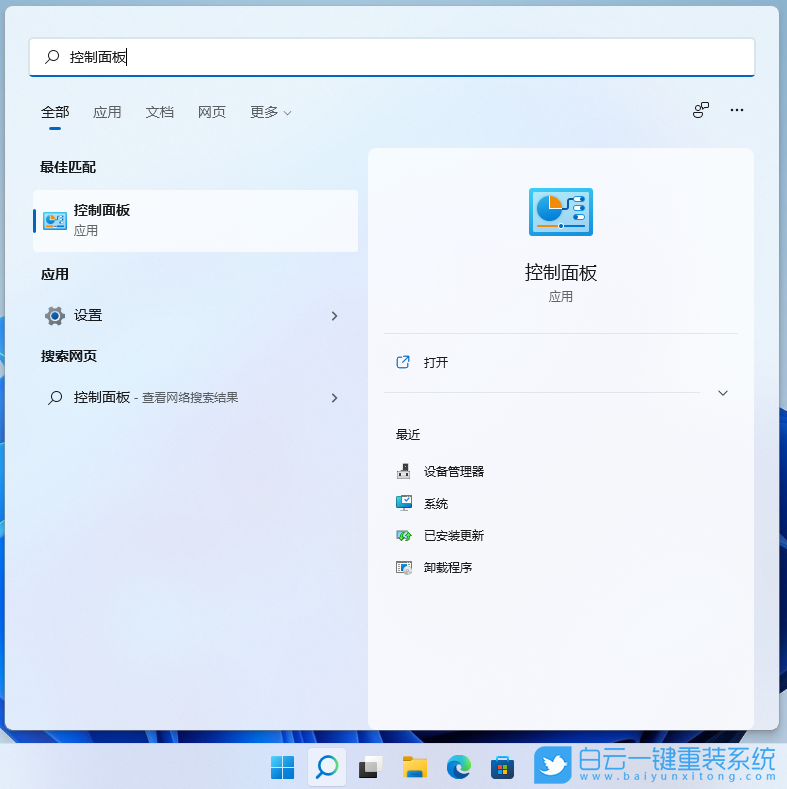Screen dimensions: 787x789
Task: Expand the 设置 result chevron
Action: tap(334, 316)
